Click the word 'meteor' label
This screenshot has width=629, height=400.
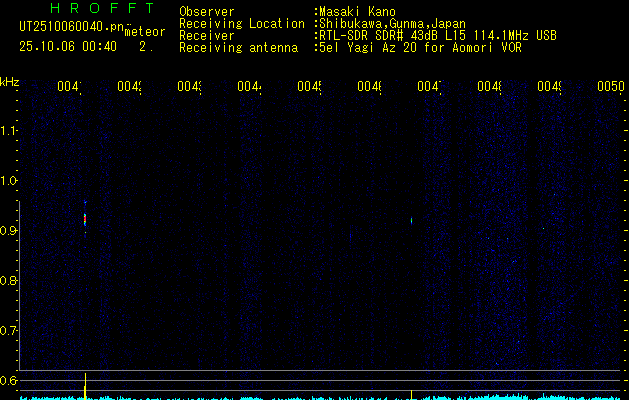click(145, 32)
